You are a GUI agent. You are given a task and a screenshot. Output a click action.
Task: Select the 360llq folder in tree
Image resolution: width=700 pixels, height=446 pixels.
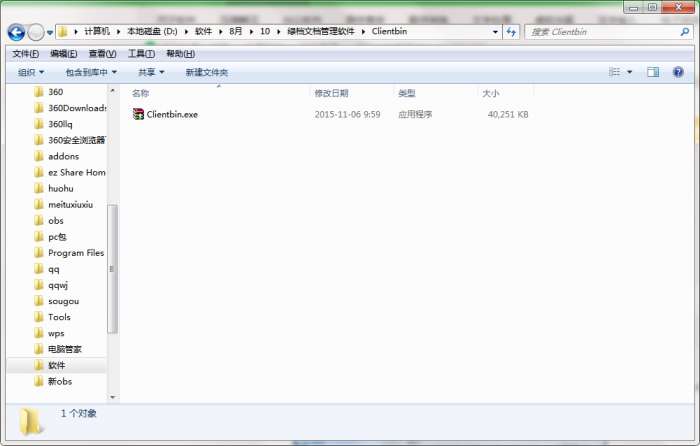tap(60, 124)
